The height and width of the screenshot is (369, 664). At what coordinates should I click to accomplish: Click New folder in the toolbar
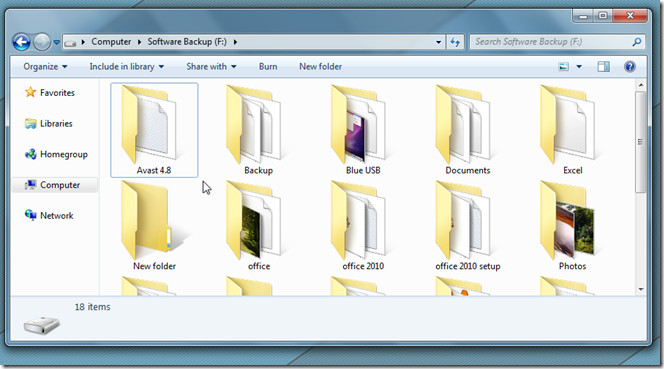(321, 67)
